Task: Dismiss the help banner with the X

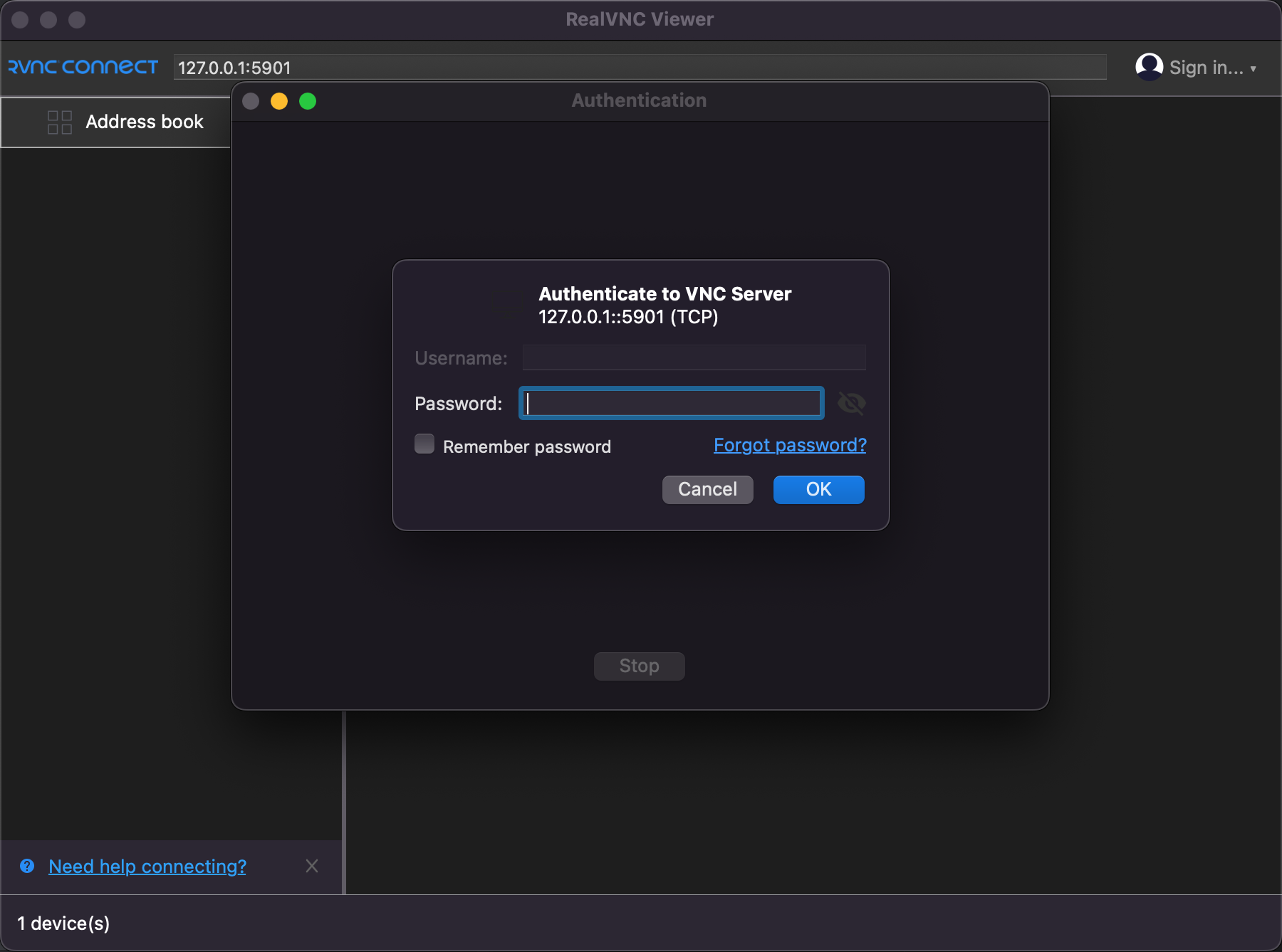Action: (312, 866)
